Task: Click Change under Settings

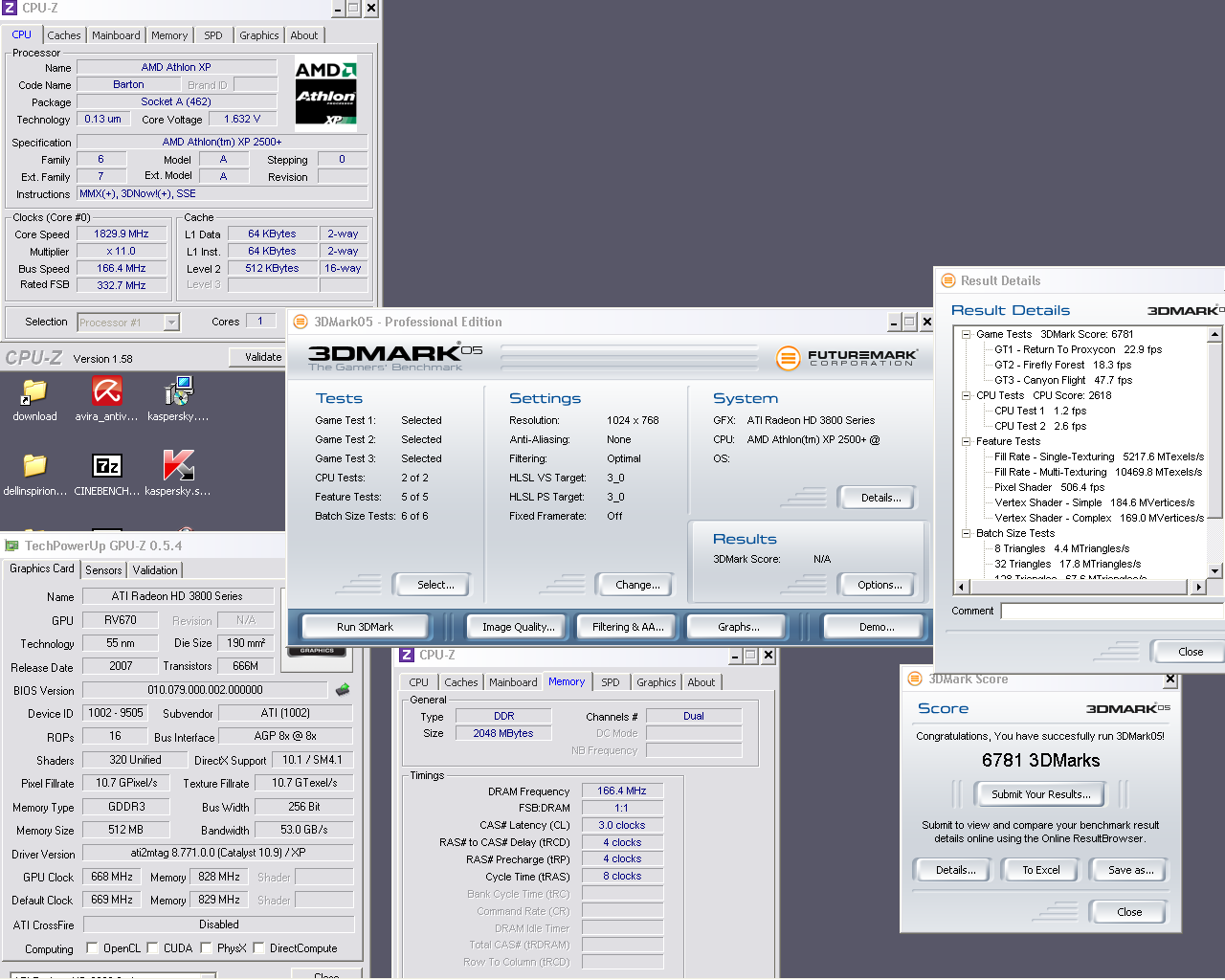Action: 637,585
